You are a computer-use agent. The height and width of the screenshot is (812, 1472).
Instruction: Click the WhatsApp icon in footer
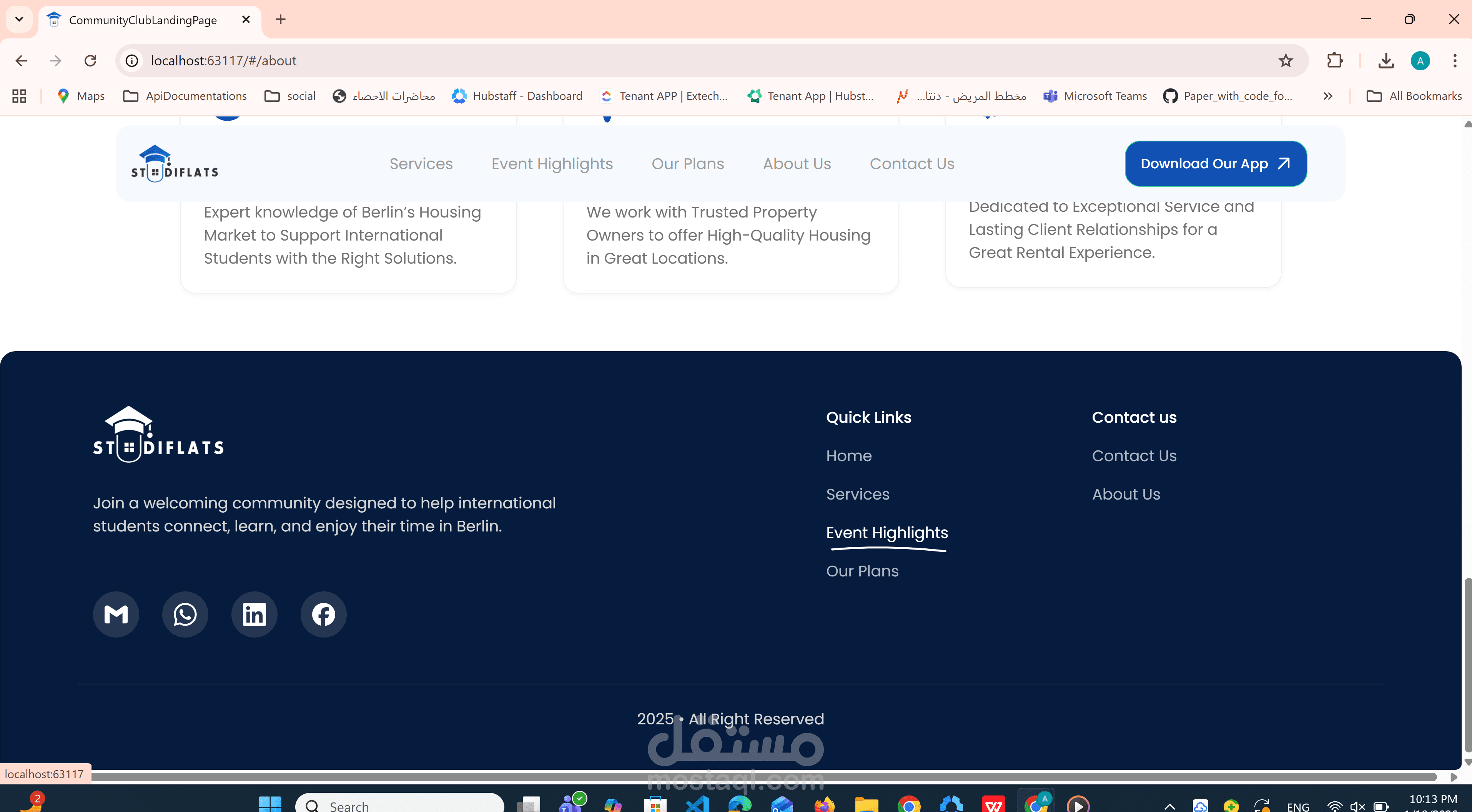(x=185, y=614)
